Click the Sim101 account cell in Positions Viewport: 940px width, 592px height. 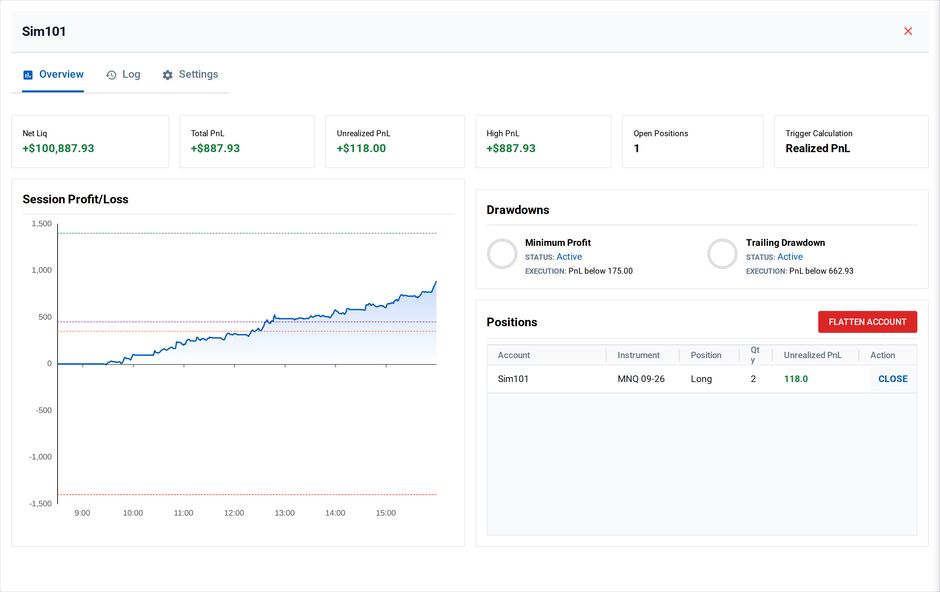coord(513,379)
